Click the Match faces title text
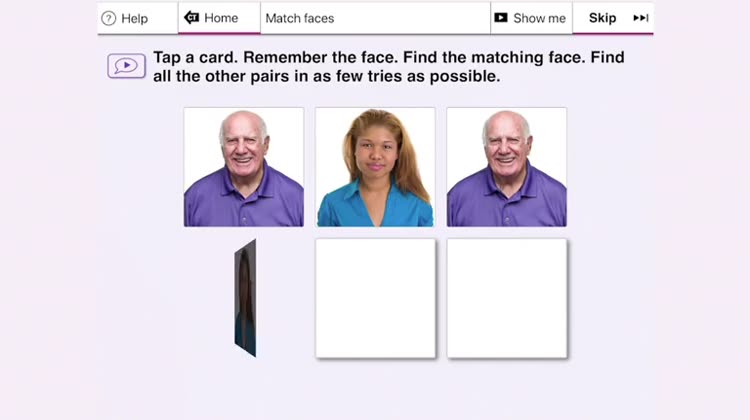750x420 pixels. pos(300,18)
